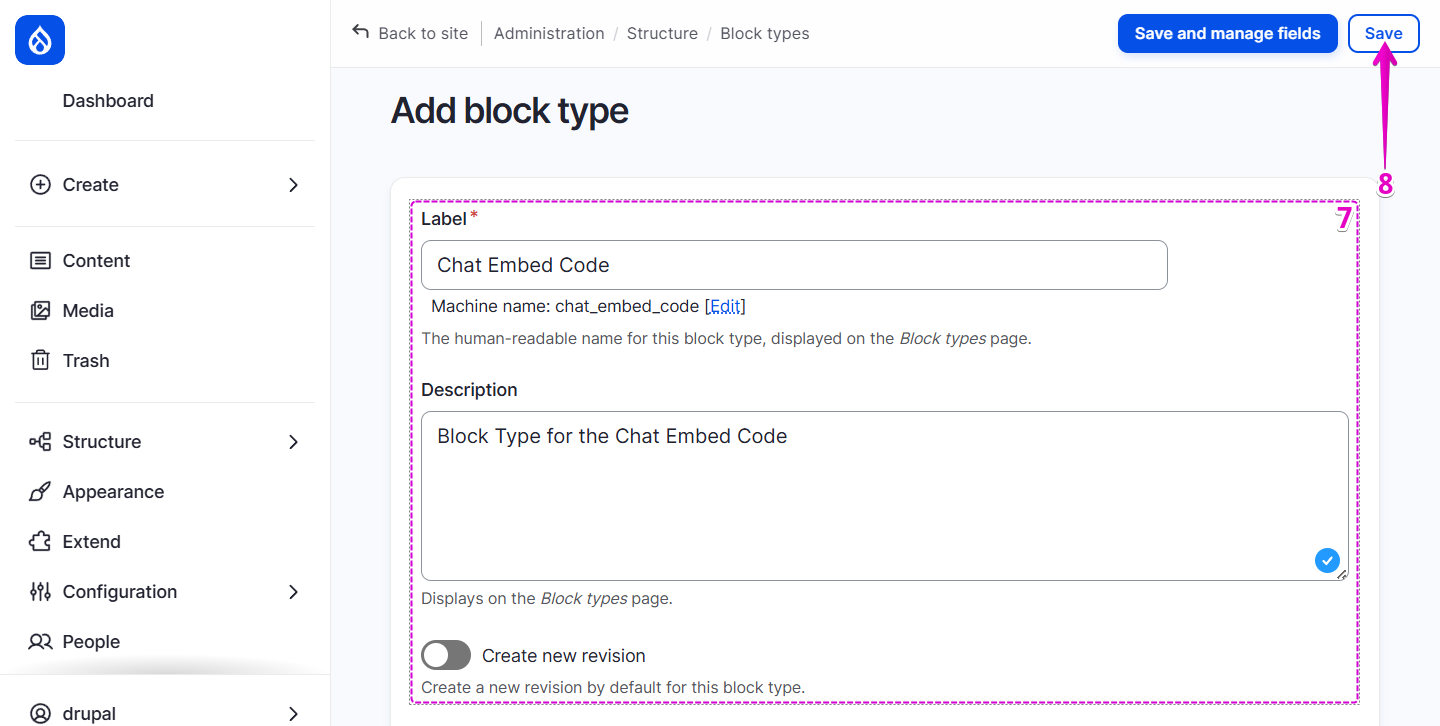Click the Trash can icon

pos(40,360)
